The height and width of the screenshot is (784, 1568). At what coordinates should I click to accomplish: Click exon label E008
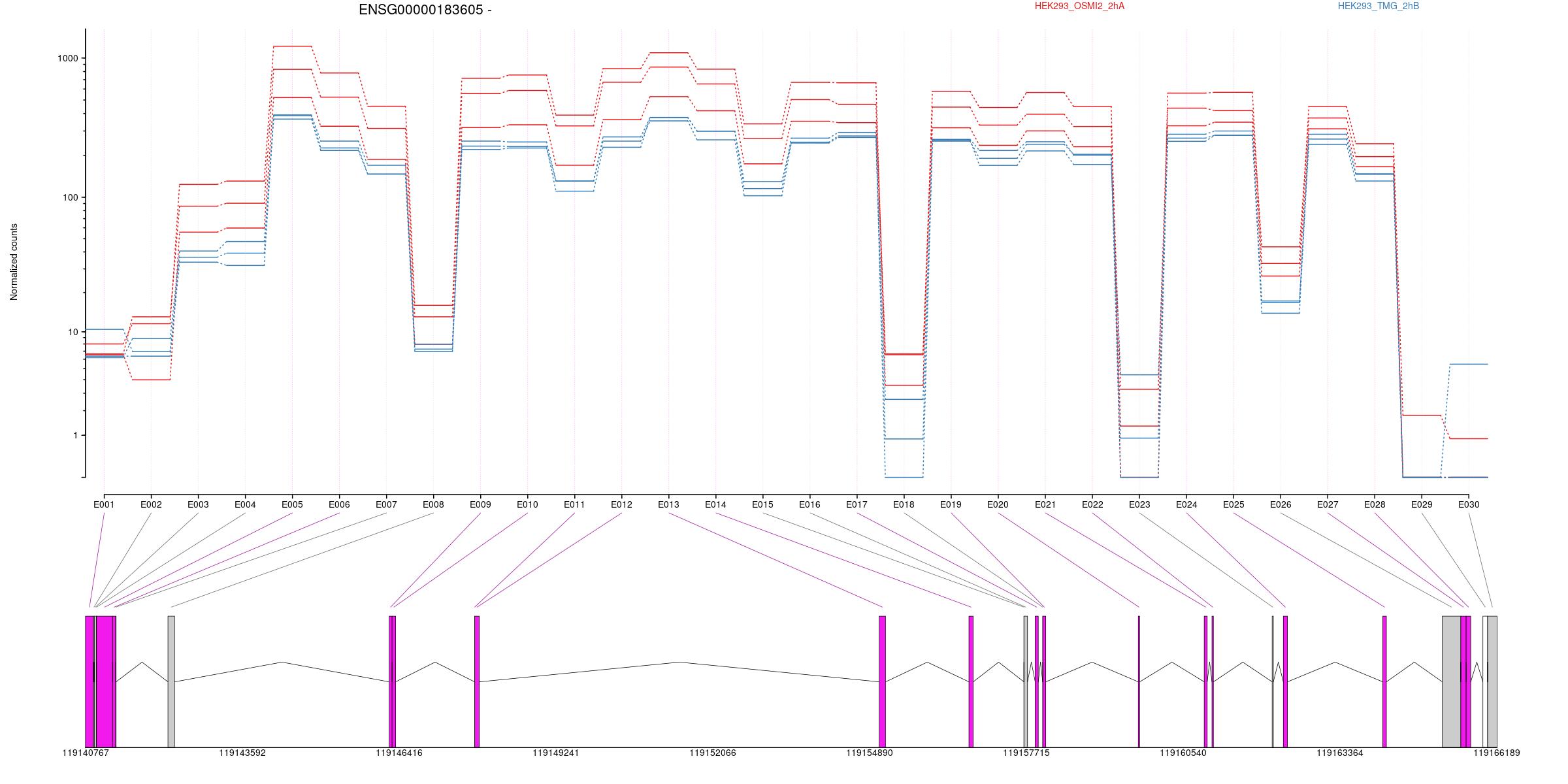click(433, 504)
